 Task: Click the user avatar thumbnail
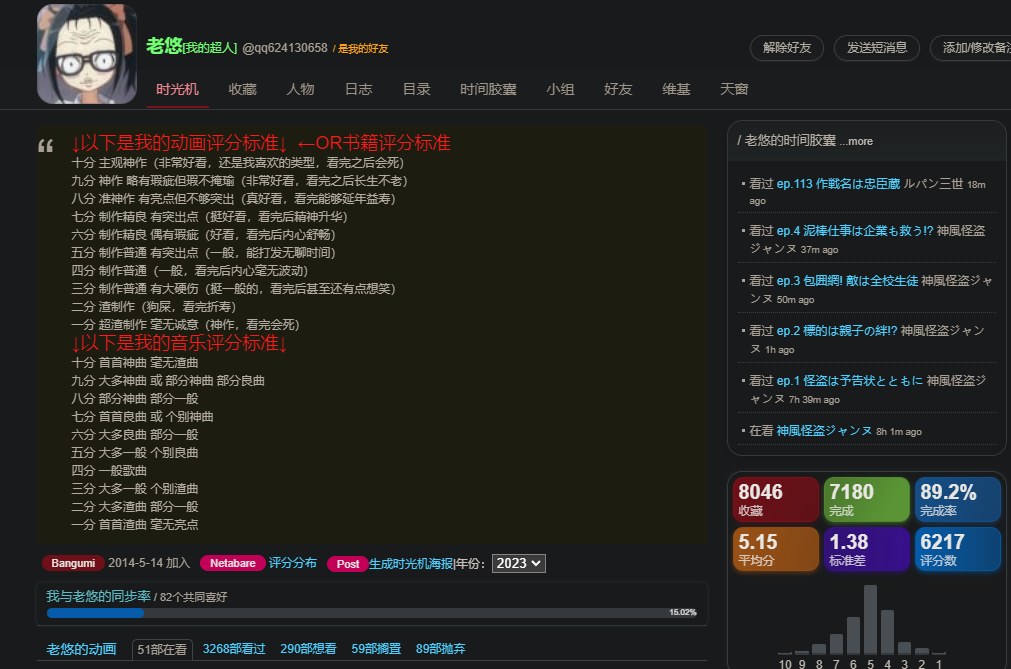87,54
